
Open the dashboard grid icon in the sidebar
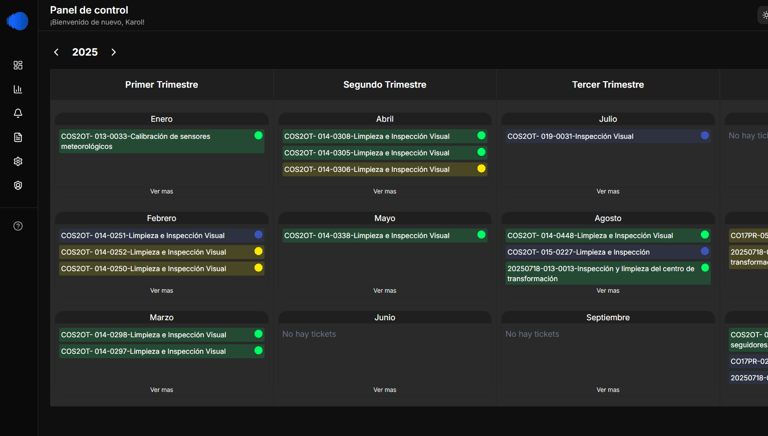(x=18, y=65)
